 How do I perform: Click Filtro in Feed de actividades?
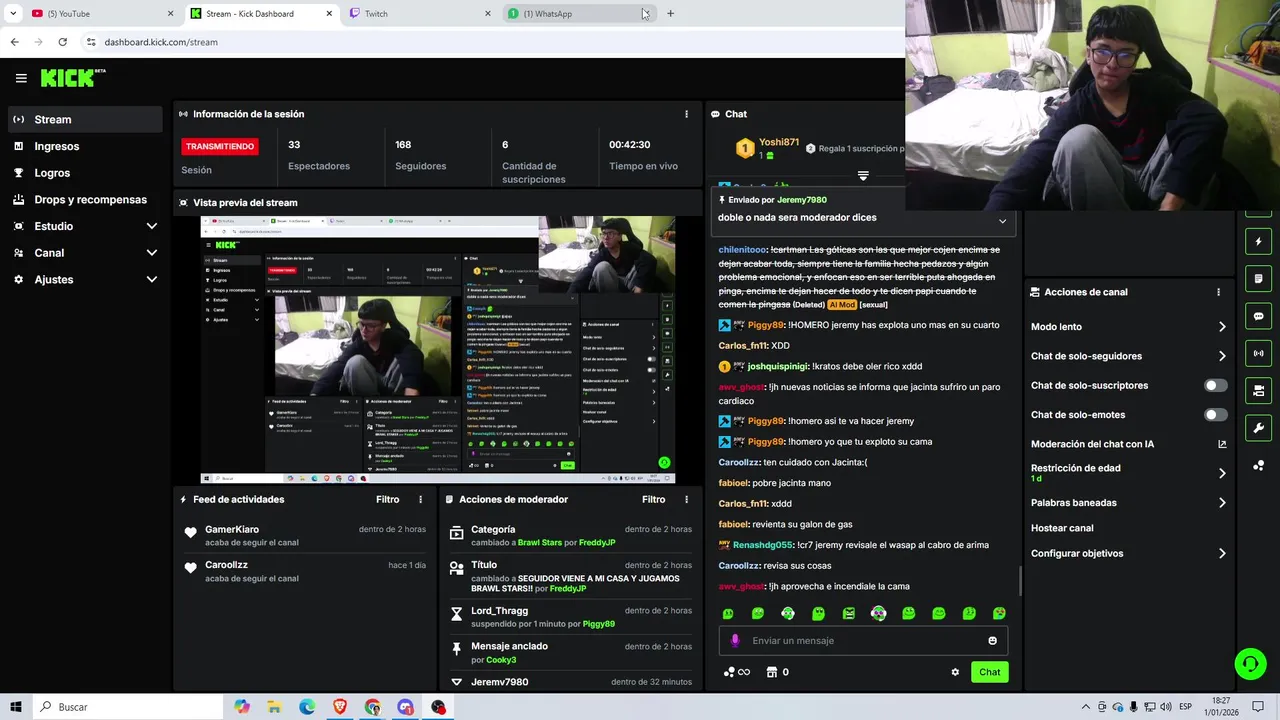click(x=387, y=499)
